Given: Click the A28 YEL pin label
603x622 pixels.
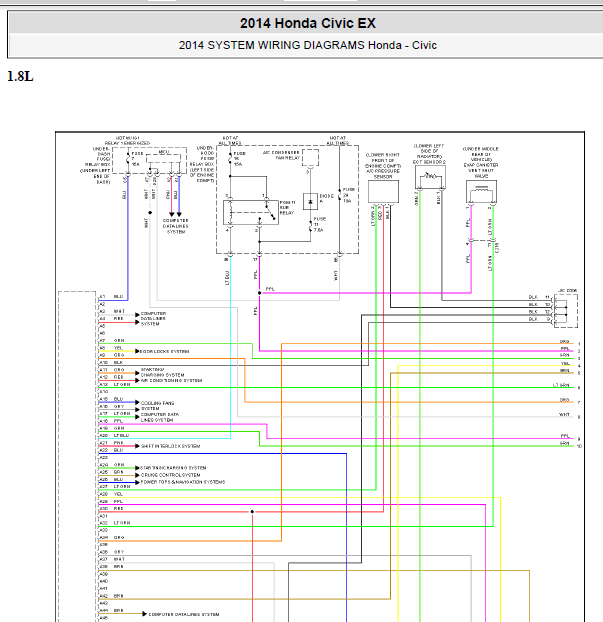Looking at the screenshot, I should (x=111, y=494).
